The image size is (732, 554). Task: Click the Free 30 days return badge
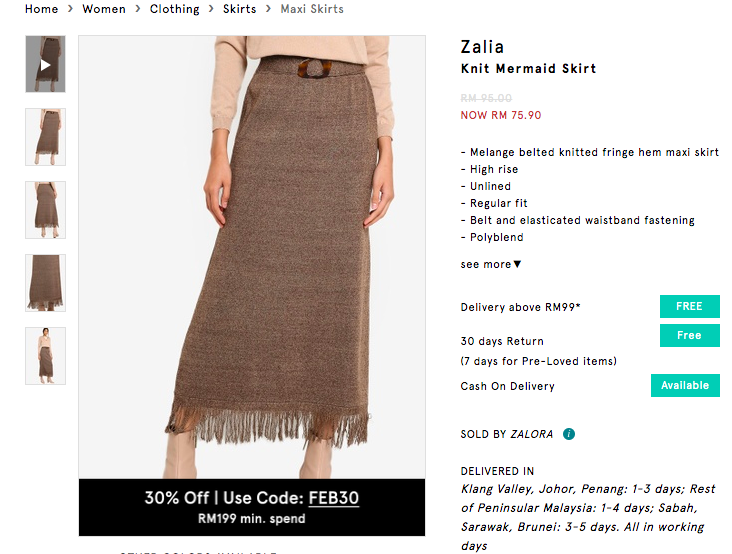pos(690,335)
